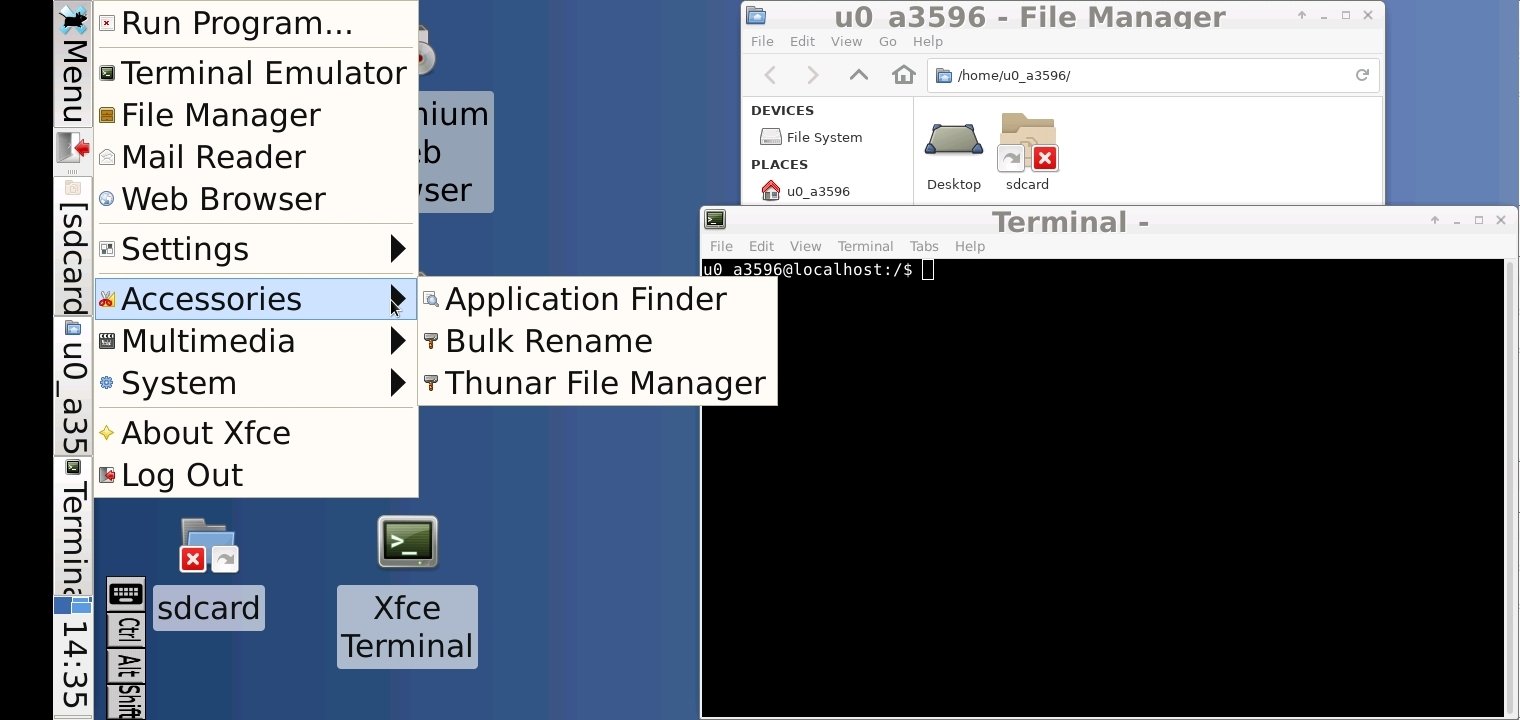This screenshot has height=720, width=1520.
Task: Select the sdcard desktop folder icon
Action: pyautogui.click(x=208, y=546)
